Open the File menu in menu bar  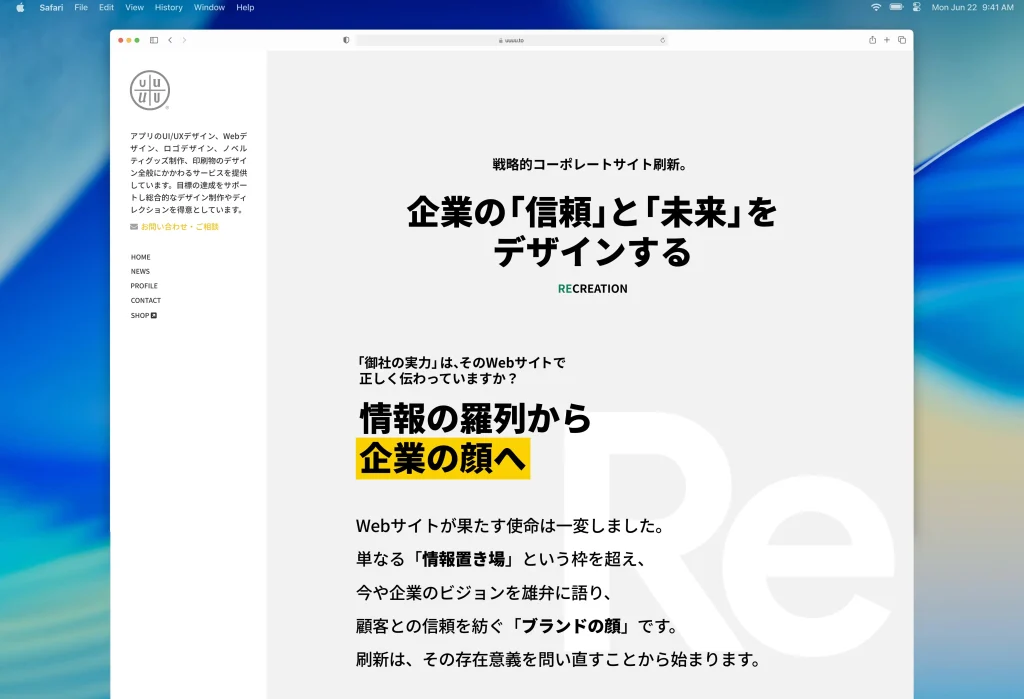coord(81,7)
